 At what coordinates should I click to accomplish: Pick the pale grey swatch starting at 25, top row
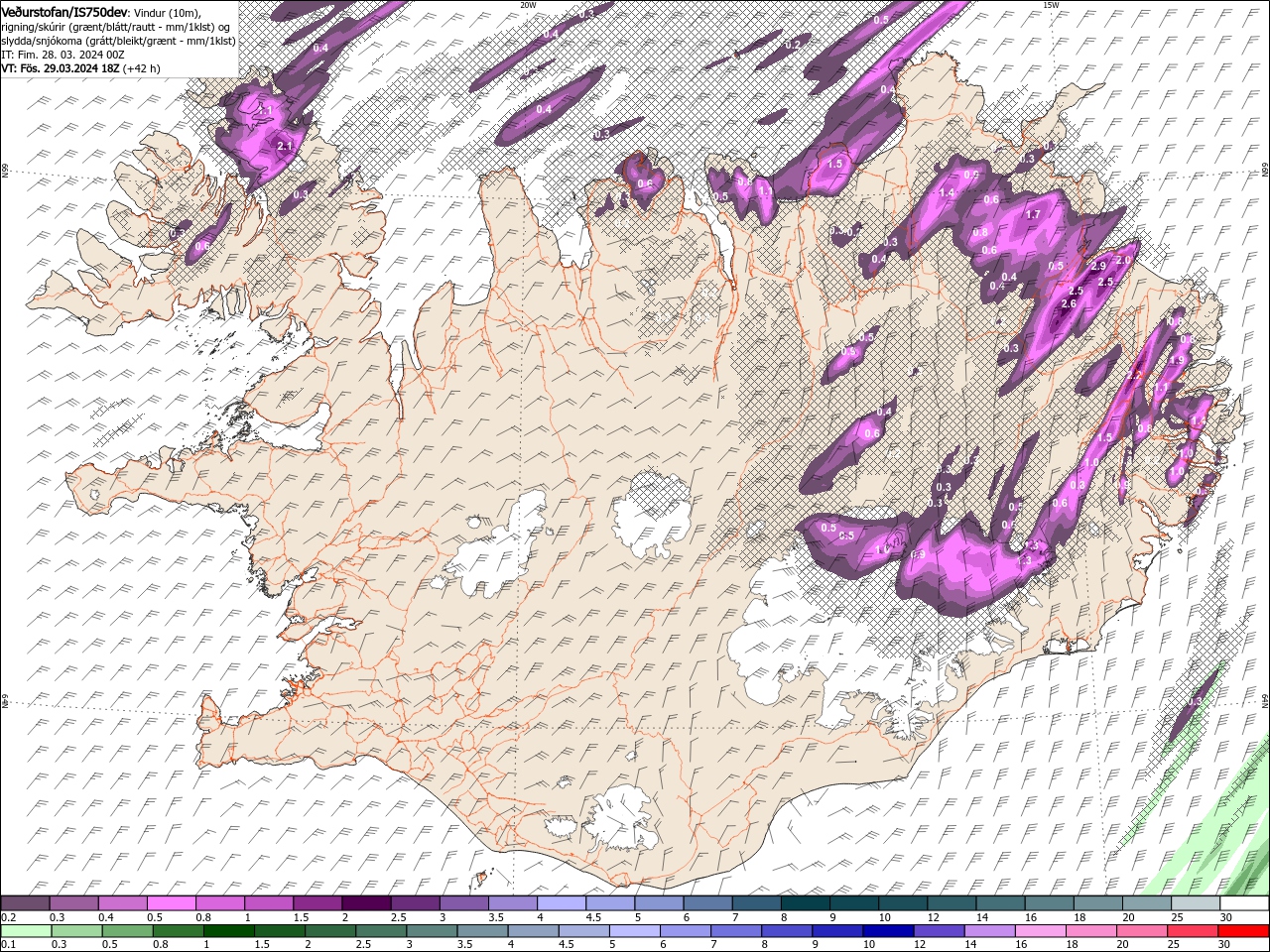(1195, 903)
